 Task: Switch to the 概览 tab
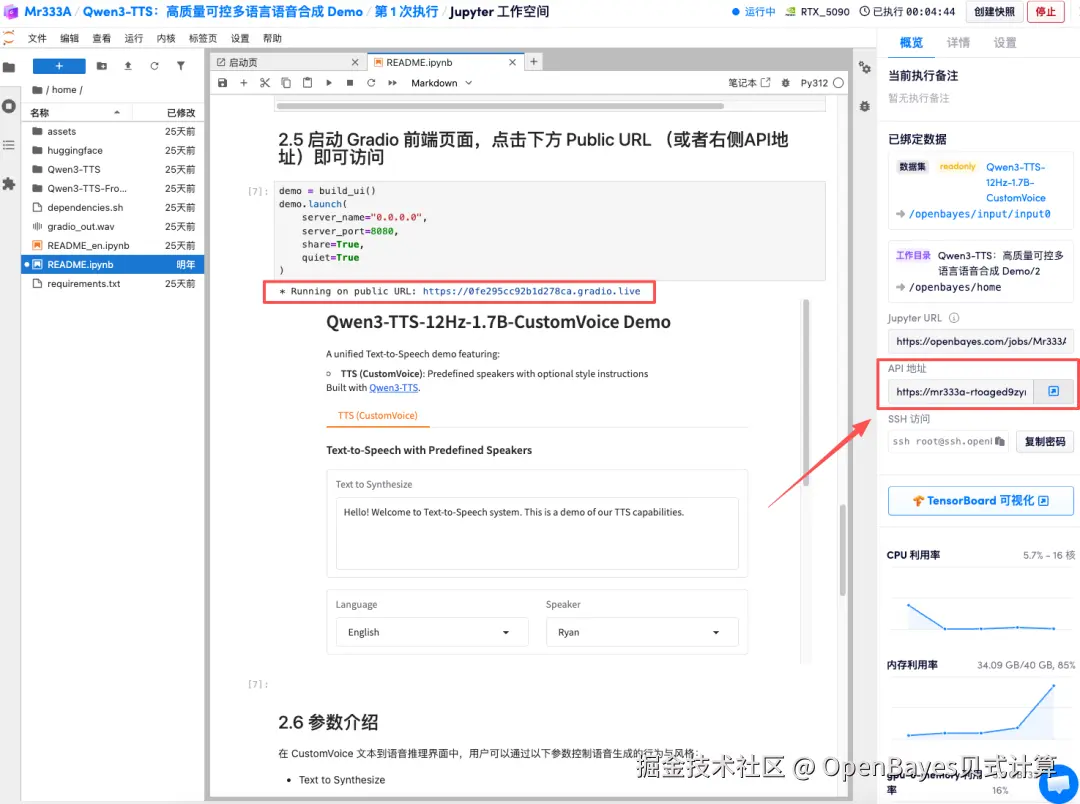tap(911, 43)
